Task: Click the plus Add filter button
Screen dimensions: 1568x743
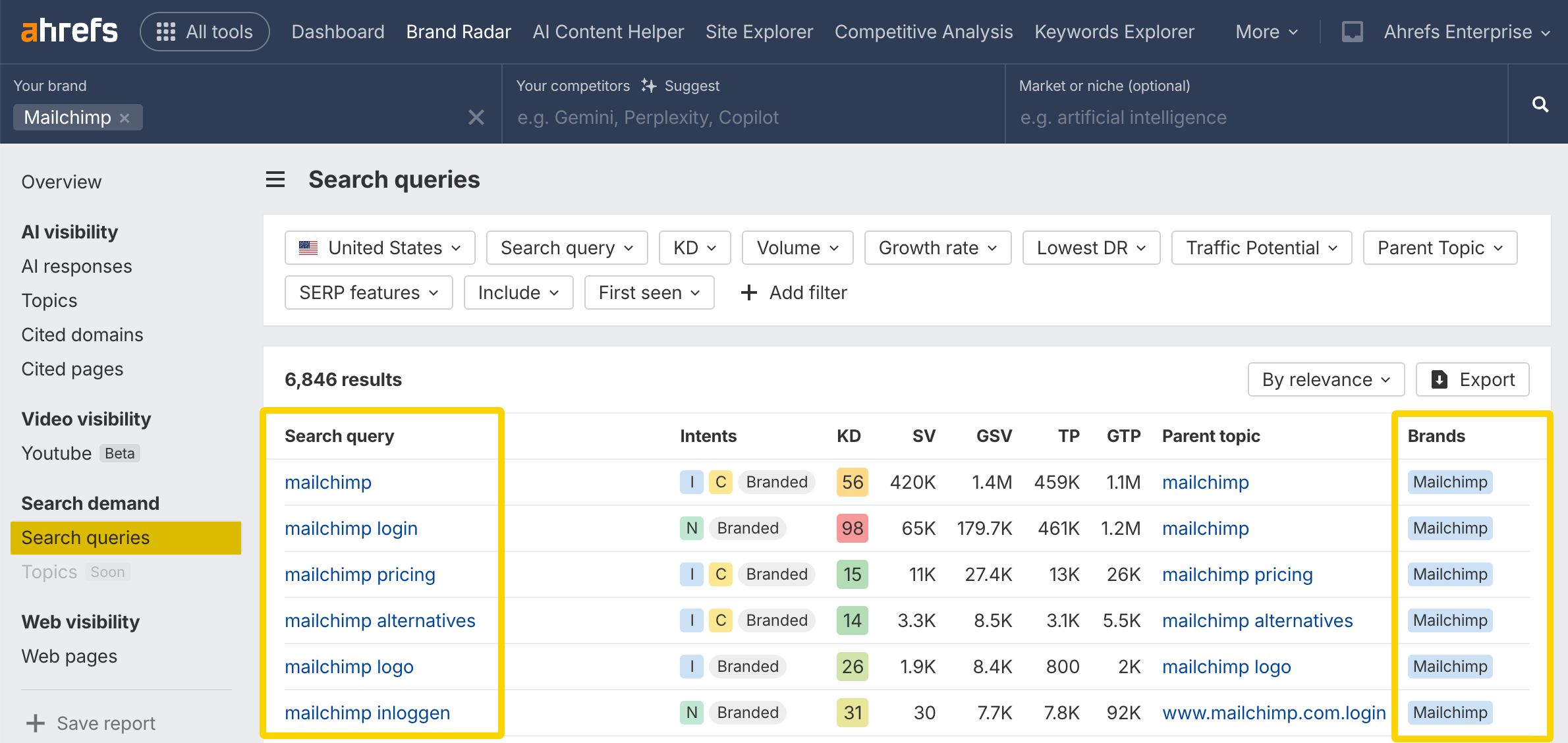Action: coord(794,292)
